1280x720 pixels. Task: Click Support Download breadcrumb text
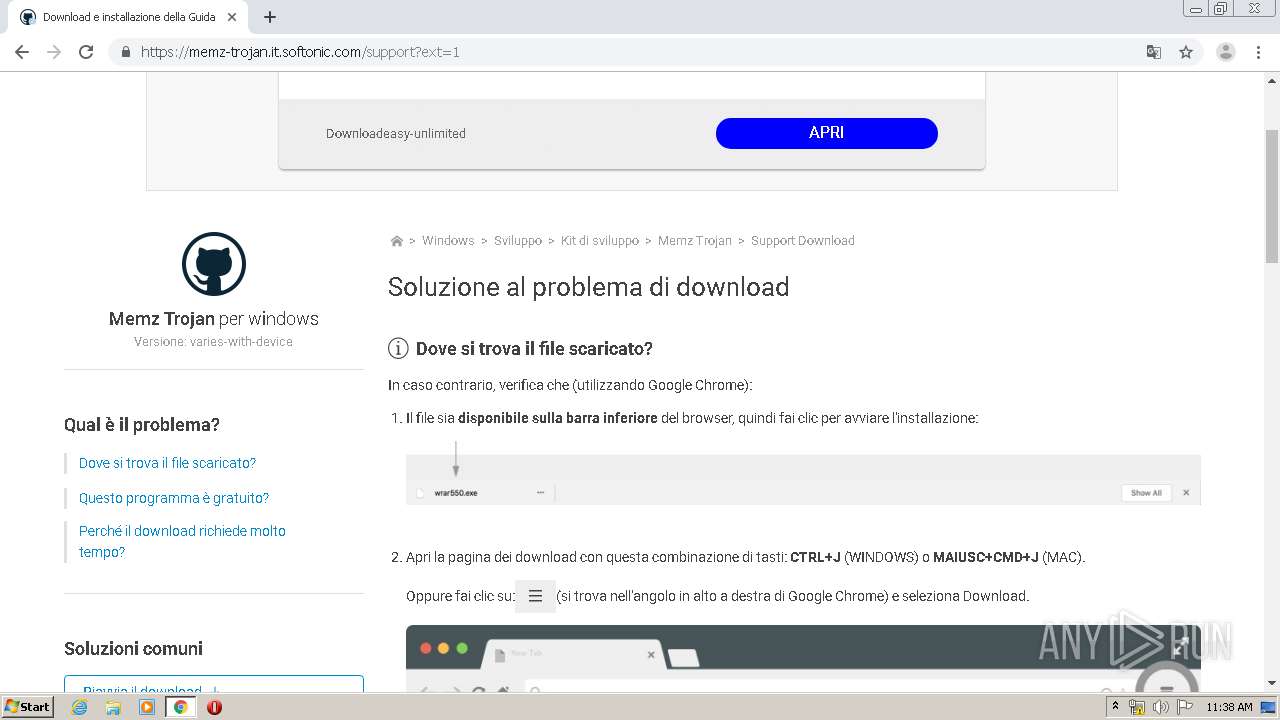[x=803, y=241]
